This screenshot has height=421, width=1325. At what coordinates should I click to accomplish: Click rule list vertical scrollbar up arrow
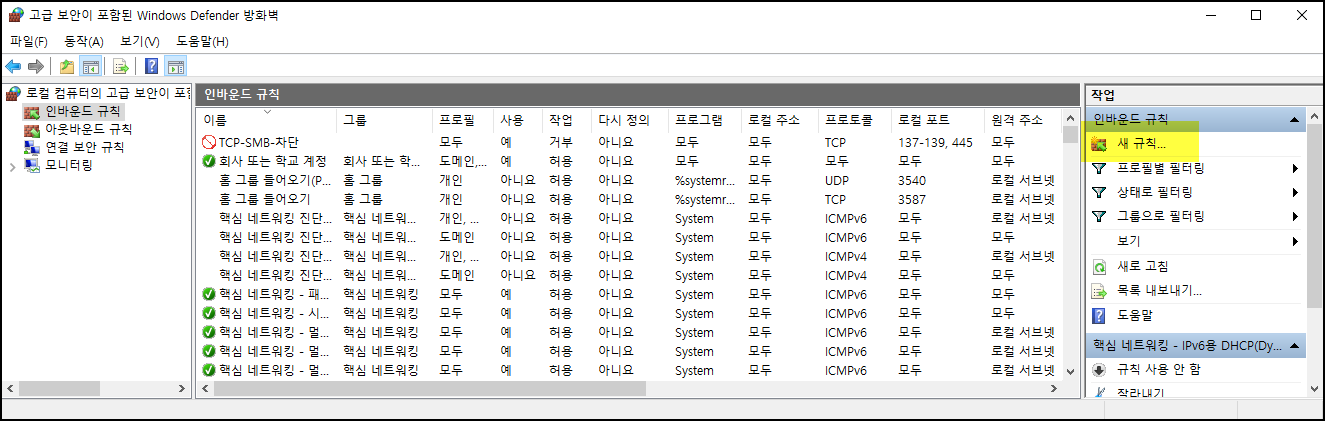[1070, 118]
